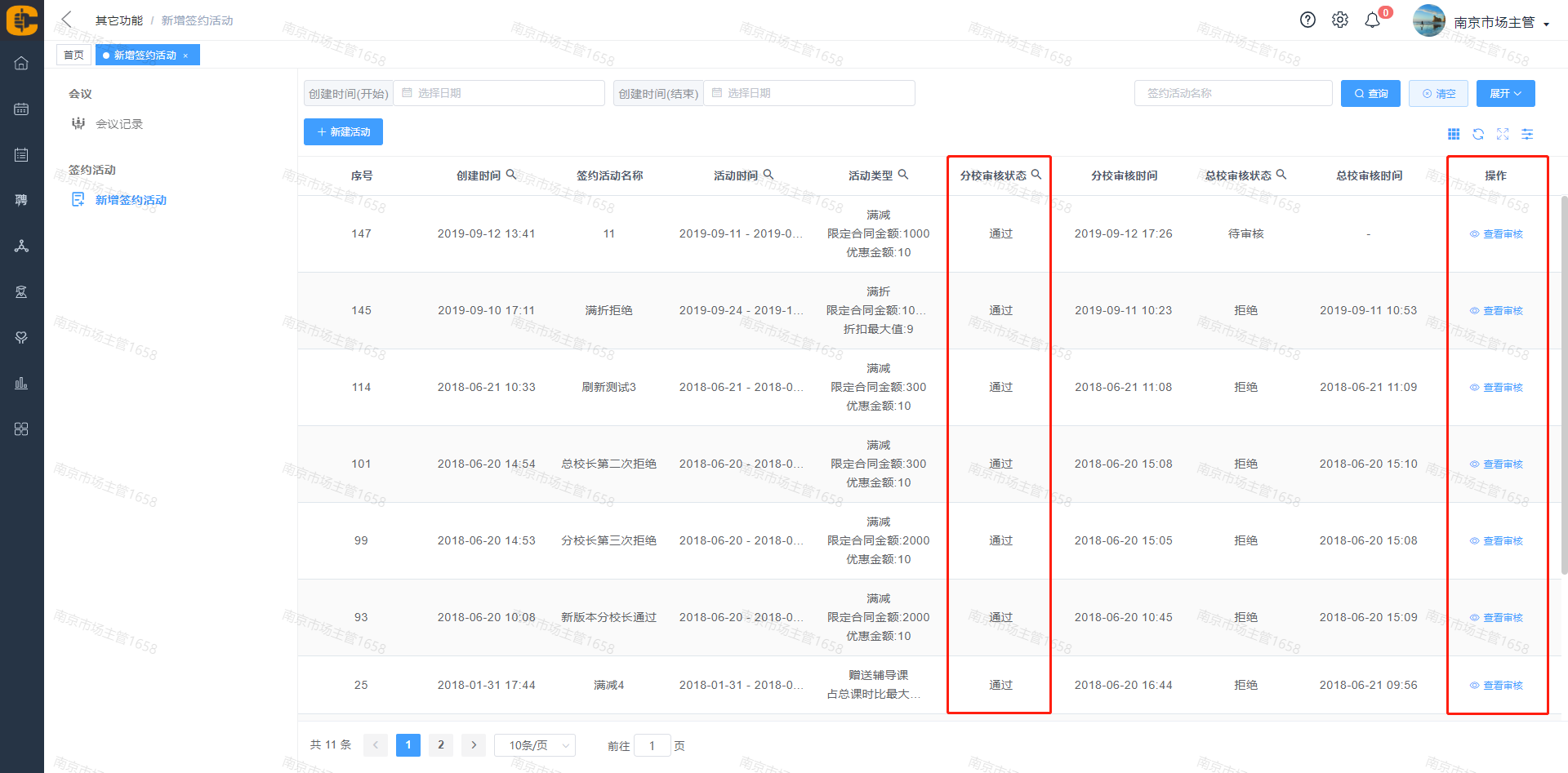1568x773 pixels.
Task: Click 查看审核 for record 147
Action: point(1497,234)
